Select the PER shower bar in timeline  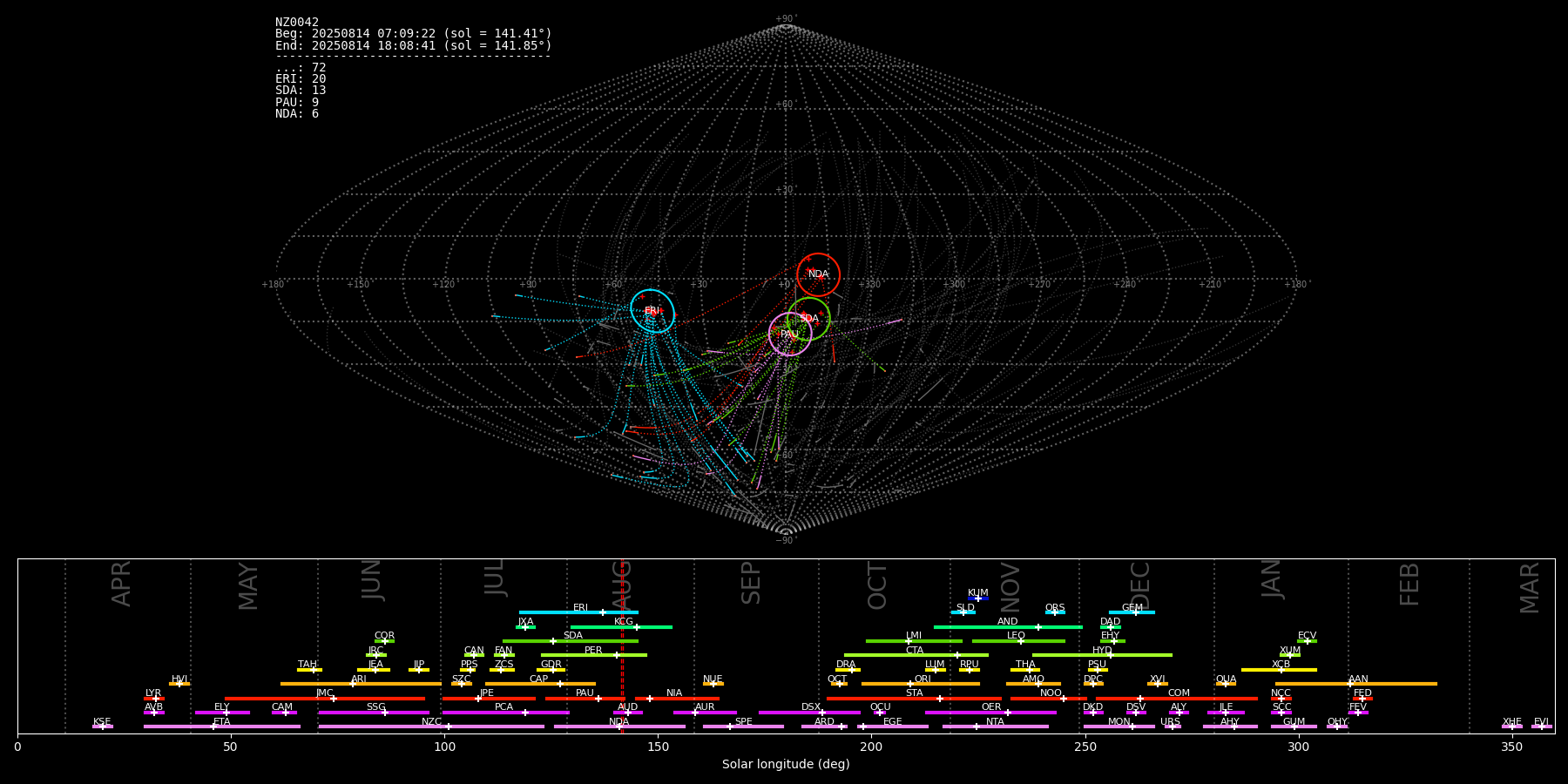tap(594, 655)
